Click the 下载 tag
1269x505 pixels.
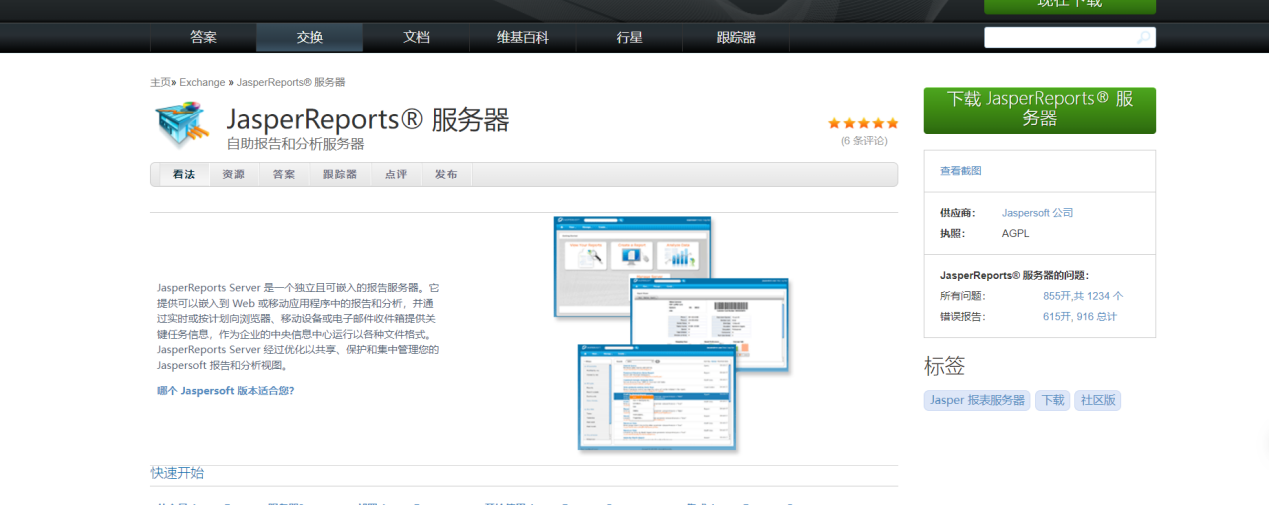click(x=1053, y=400)
